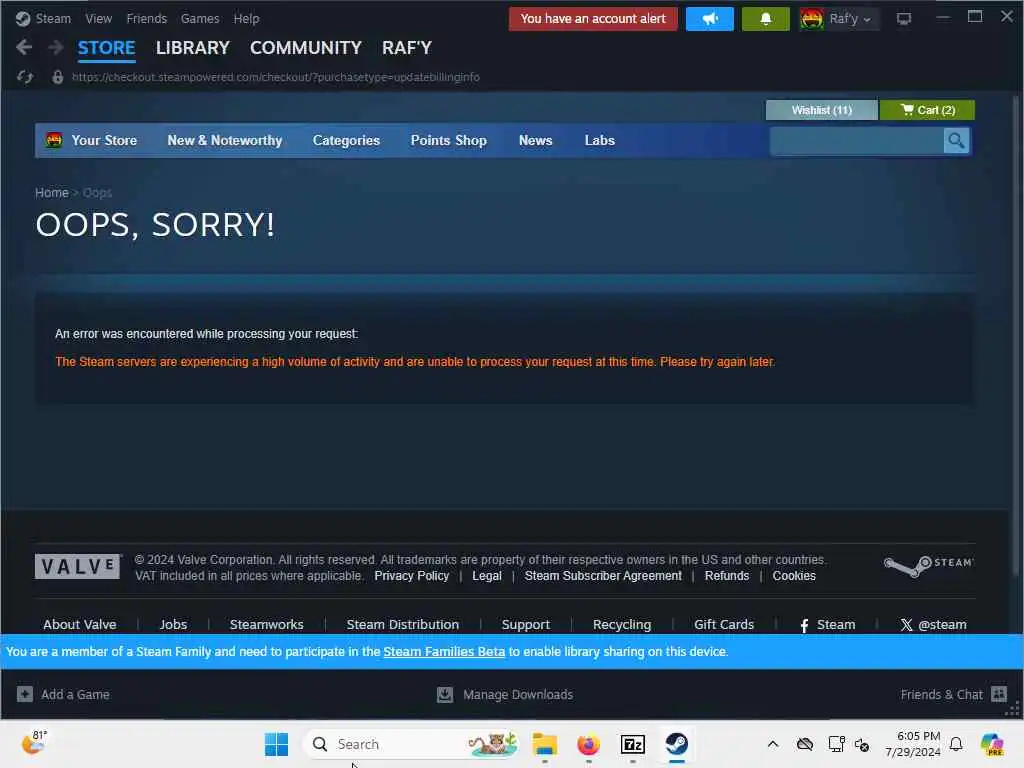Open 7-Zip from the taskbar

click(632, 744)
